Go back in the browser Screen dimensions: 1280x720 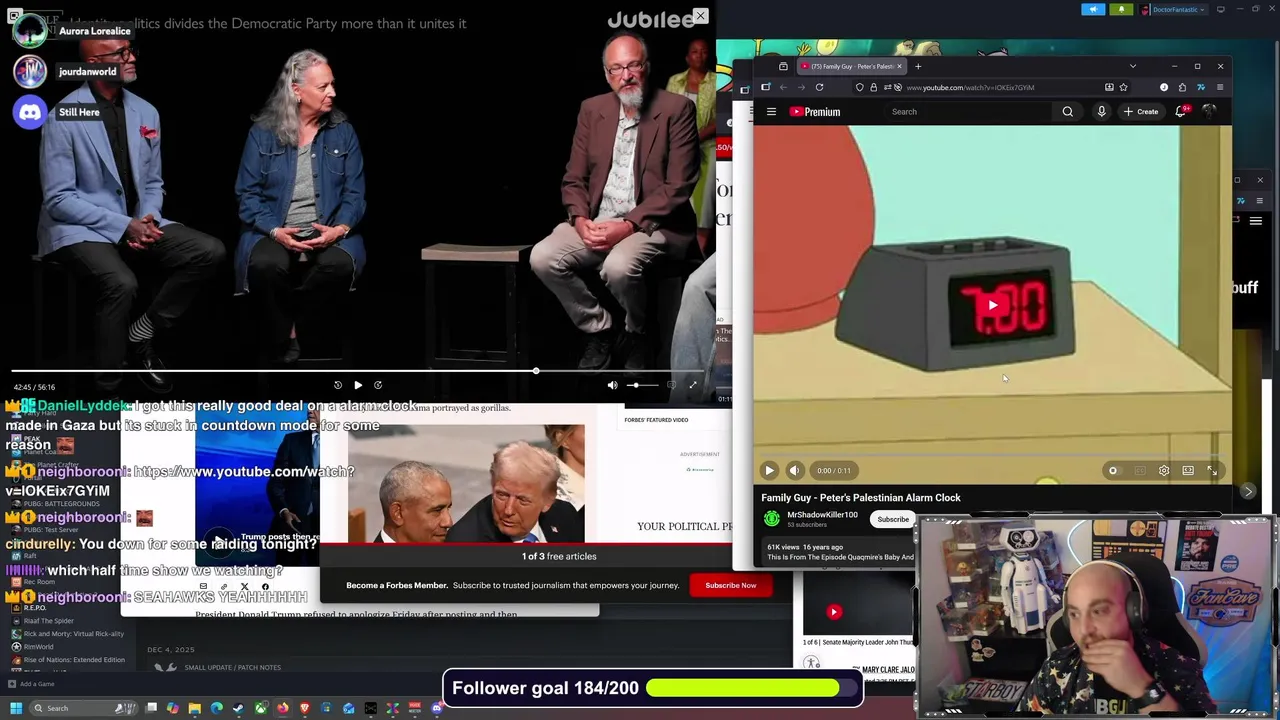(x=783, y=87)
